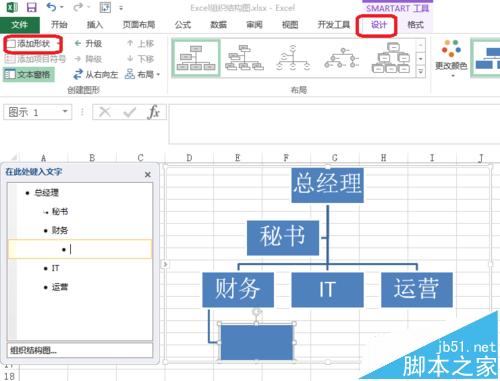Click the 添加形状 button

[29, 44]
